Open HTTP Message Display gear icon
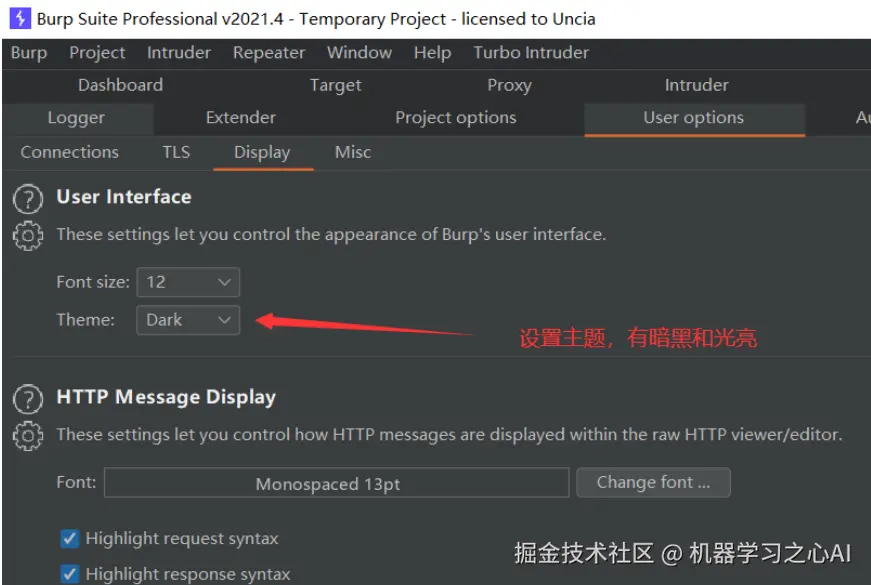The height and width of the screenshot is (585, 871). 28,436
